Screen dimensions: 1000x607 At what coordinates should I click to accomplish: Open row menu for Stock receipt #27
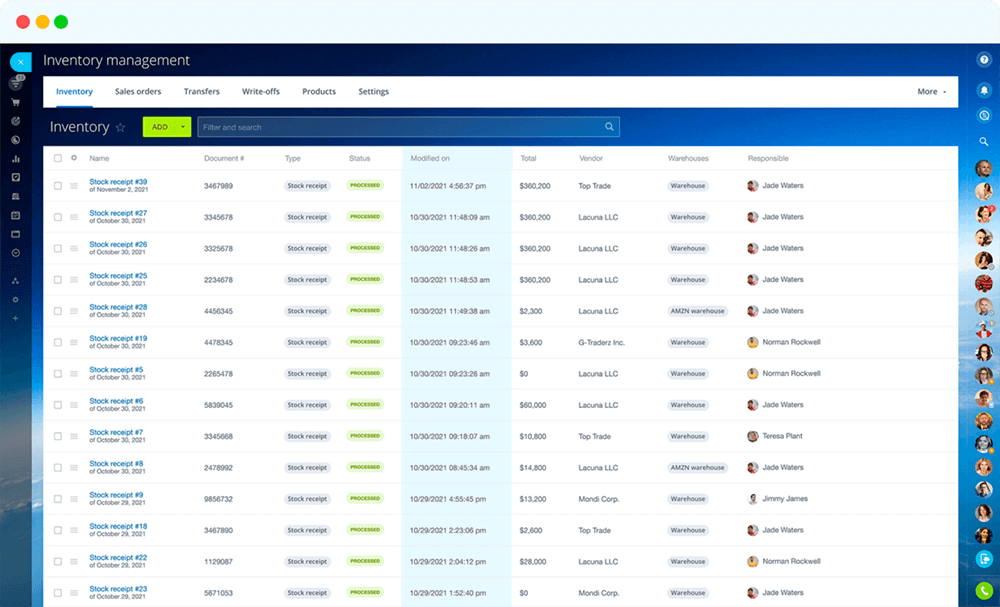(x=74, y=217)
